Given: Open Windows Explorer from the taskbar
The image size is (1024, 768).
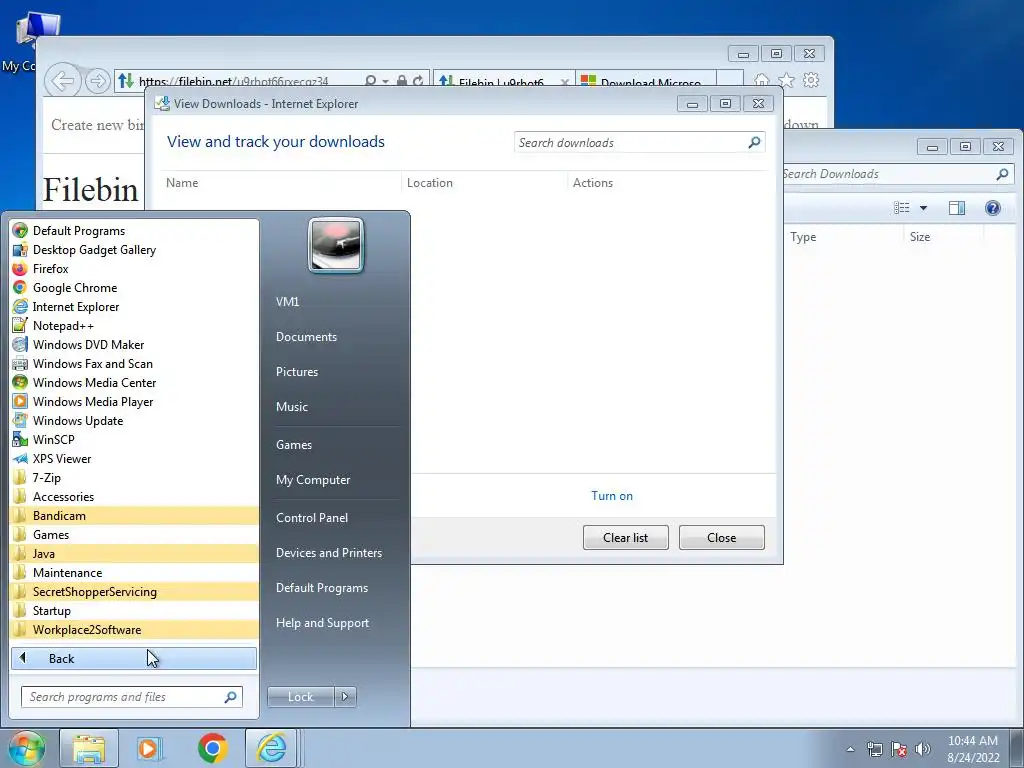Looking at the screenshot, I should point(89,748).
